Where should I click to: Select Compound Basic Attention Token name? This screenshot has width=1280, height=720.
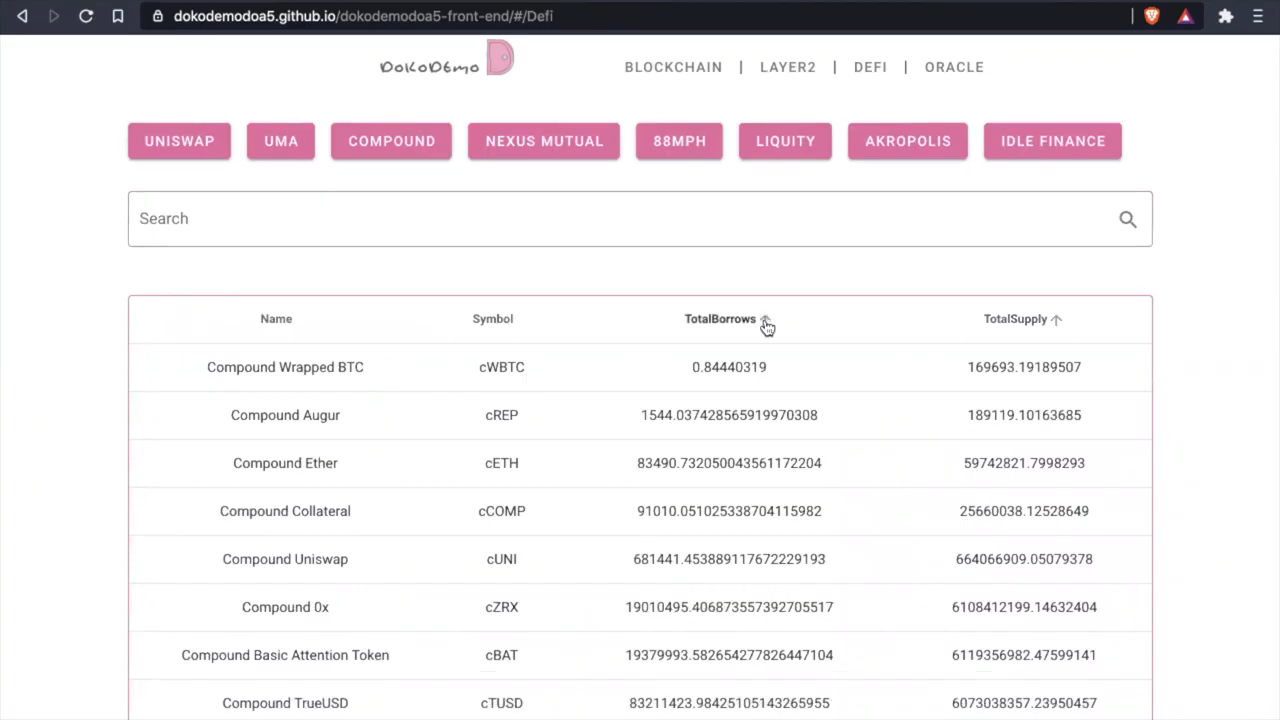[x=285, y=655]
